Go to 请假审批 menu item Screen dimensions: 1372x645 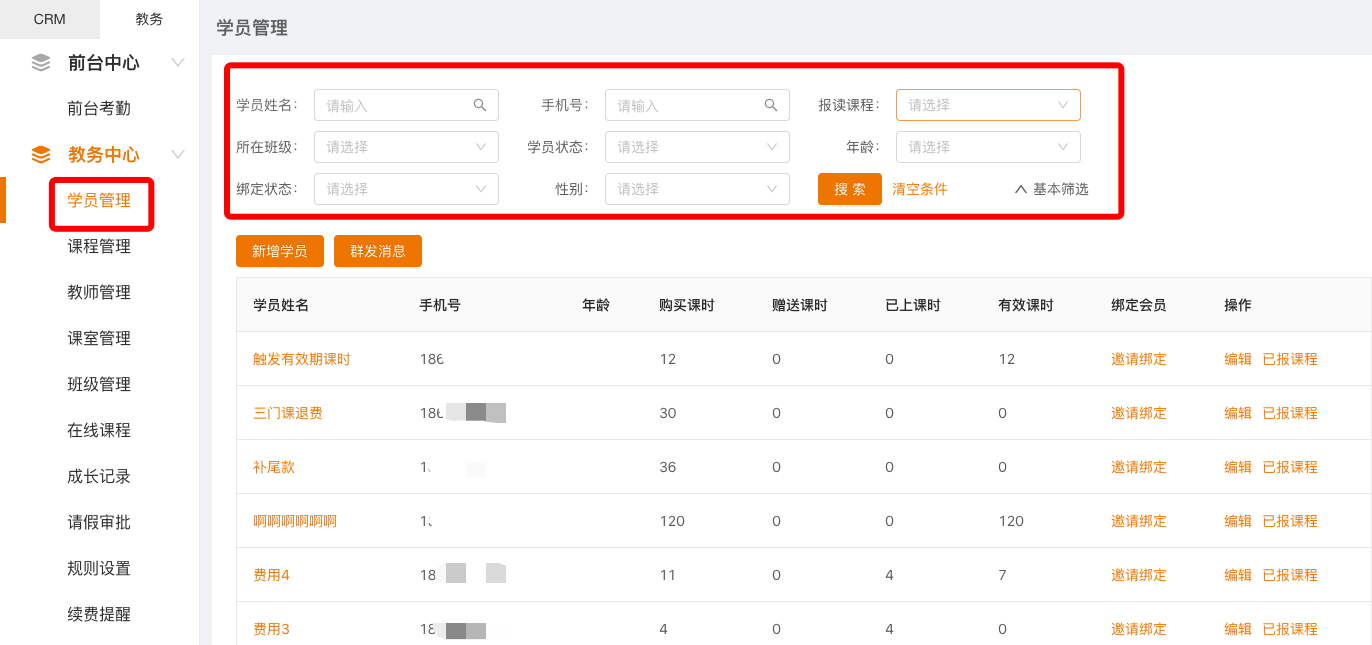pos(99,523)
